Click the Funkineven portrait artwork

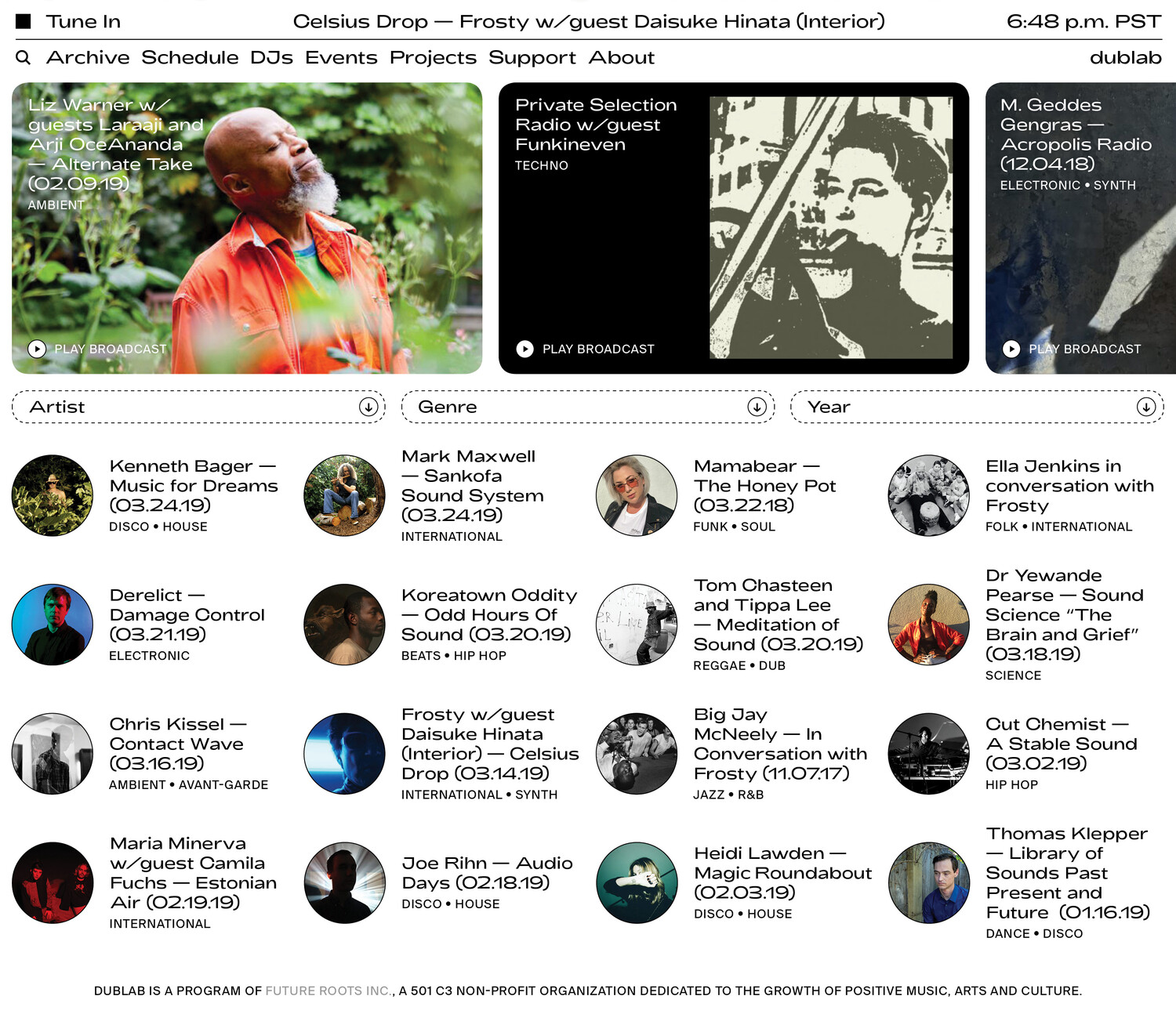click(830, 227)
